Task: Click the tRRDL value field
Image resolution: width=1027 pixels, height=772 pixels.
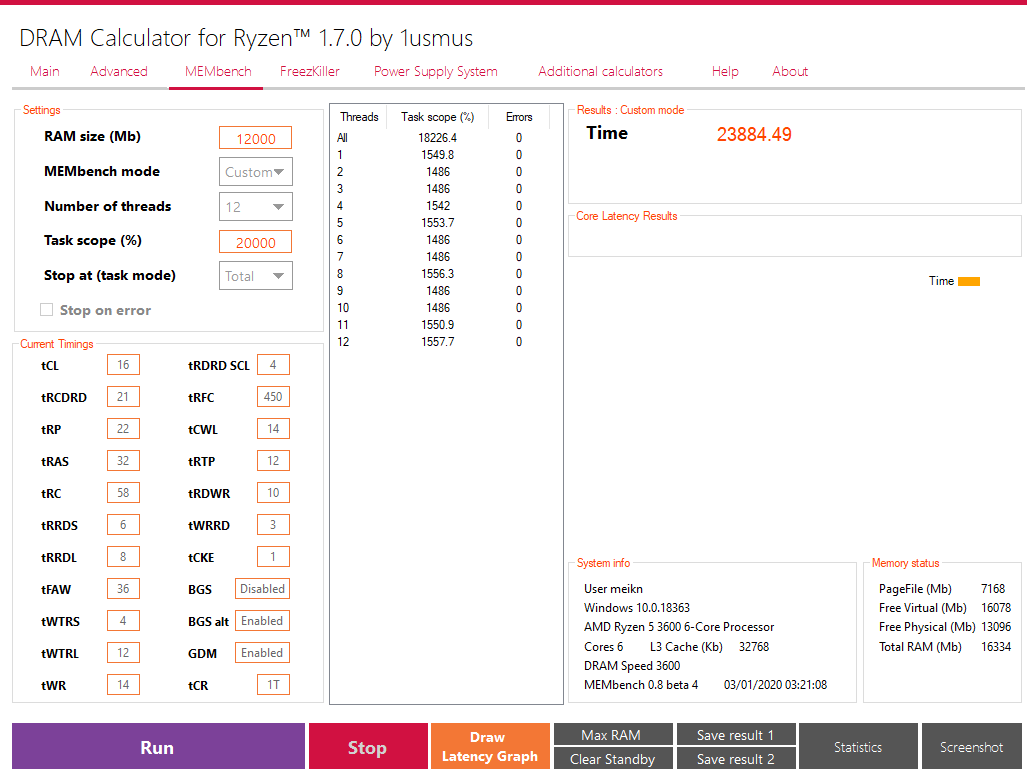Action: [123, 557]
